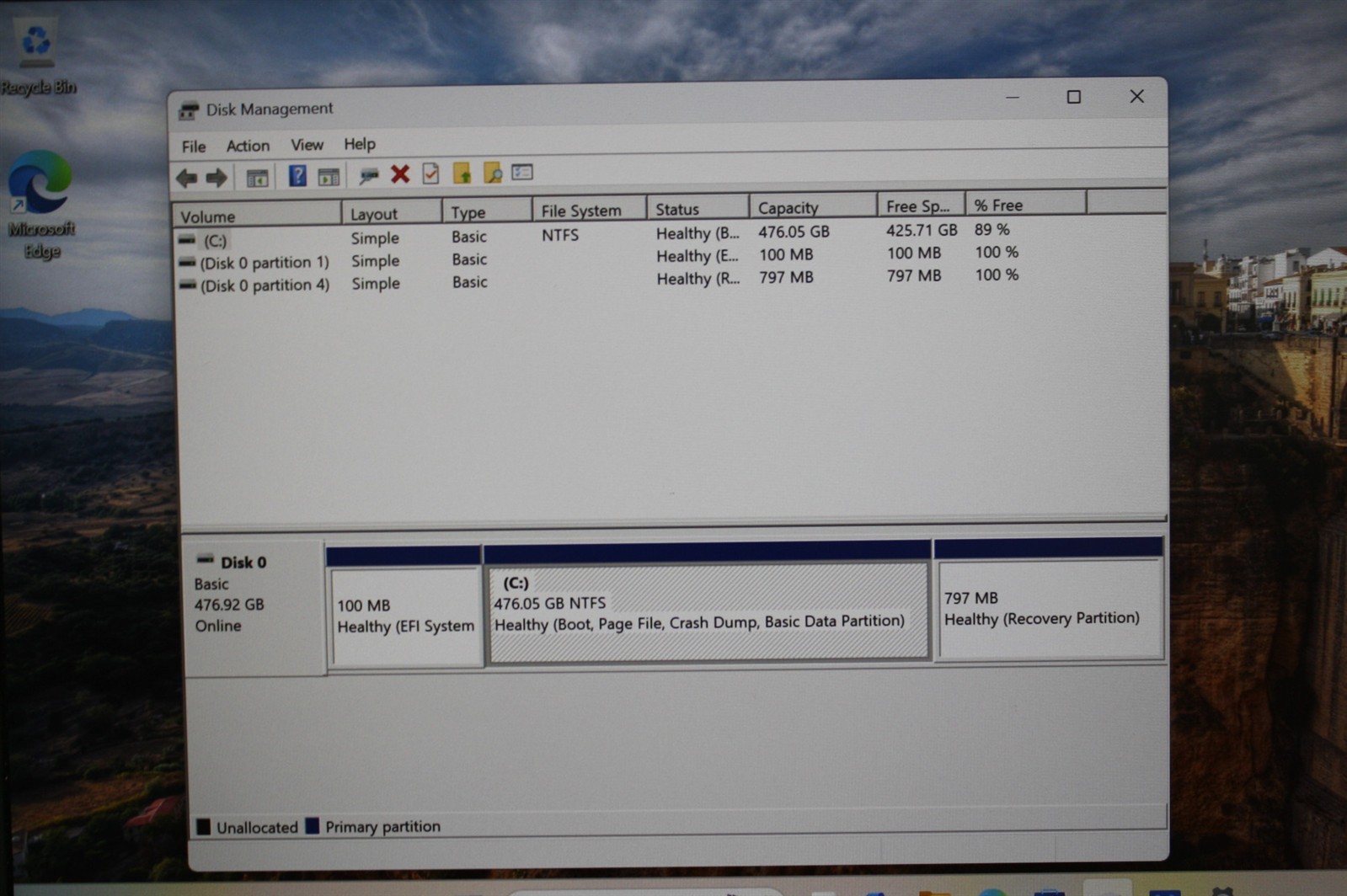
Task: Open the Action menu
Action: coord(248,146)
